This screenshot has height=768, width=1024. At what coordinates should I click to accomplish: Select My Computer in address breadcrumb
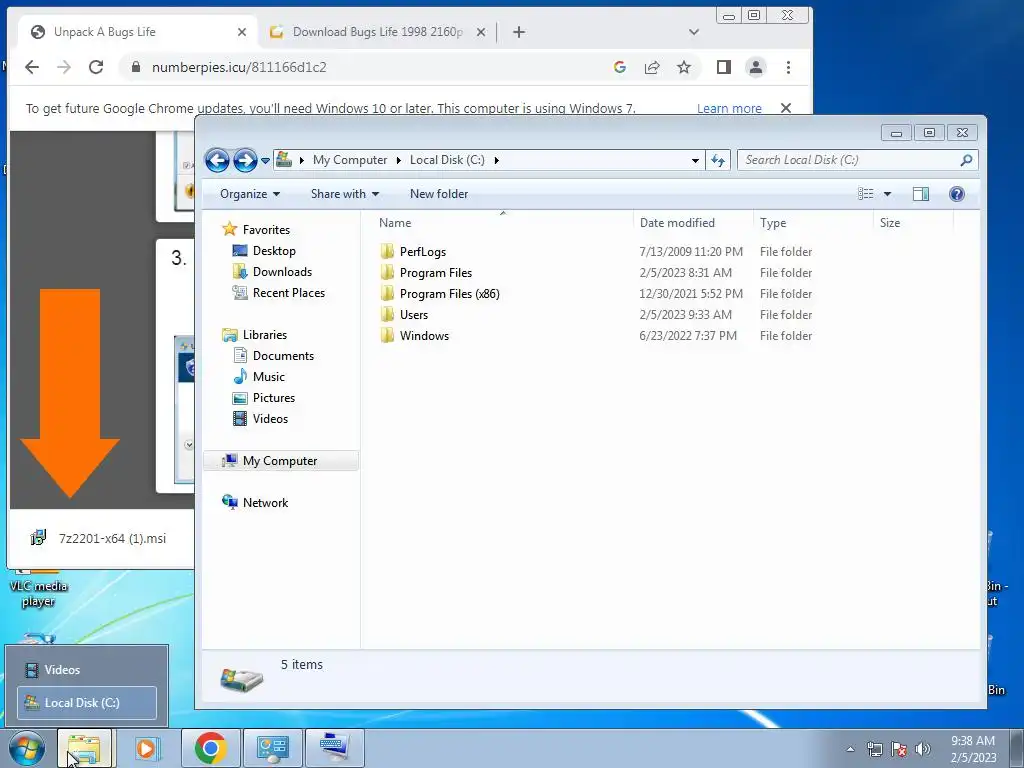[x=350, y=160]
